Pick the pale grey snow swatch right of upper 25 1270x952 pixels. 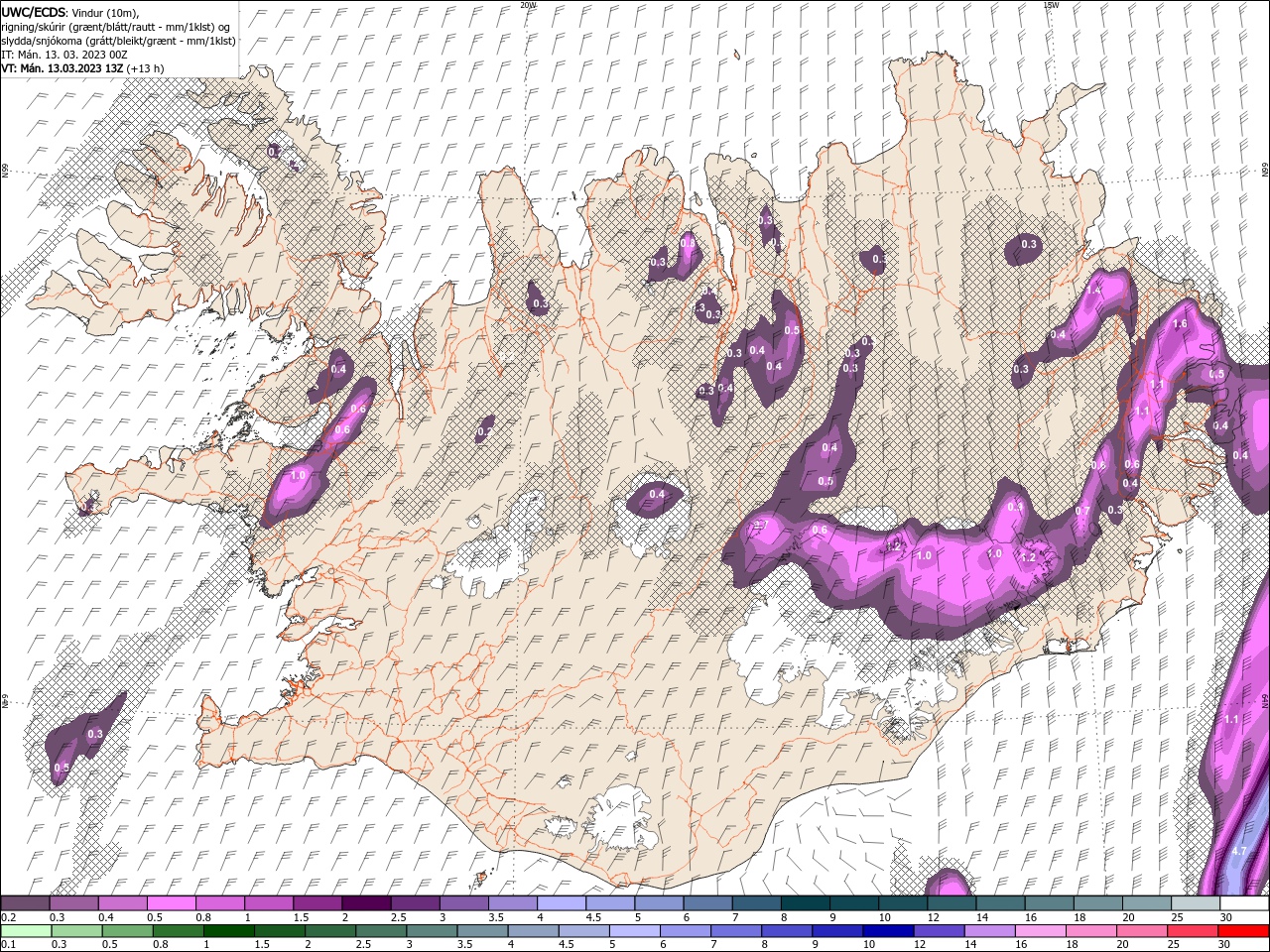point(1196,903)
